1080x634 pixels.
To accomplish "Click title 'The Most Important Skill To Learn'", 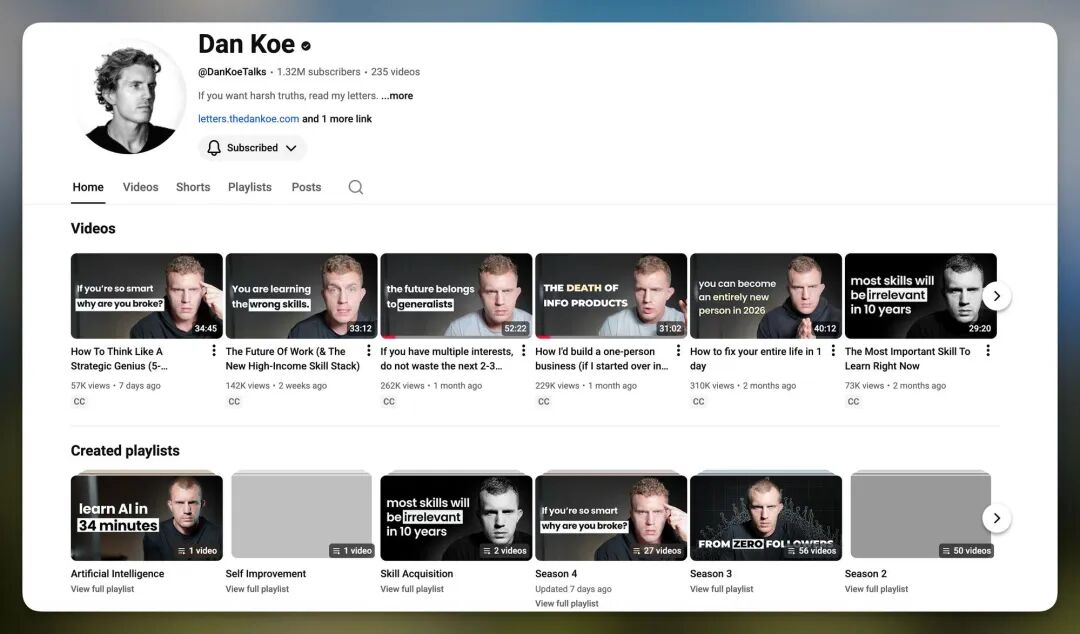I will 908,359.
